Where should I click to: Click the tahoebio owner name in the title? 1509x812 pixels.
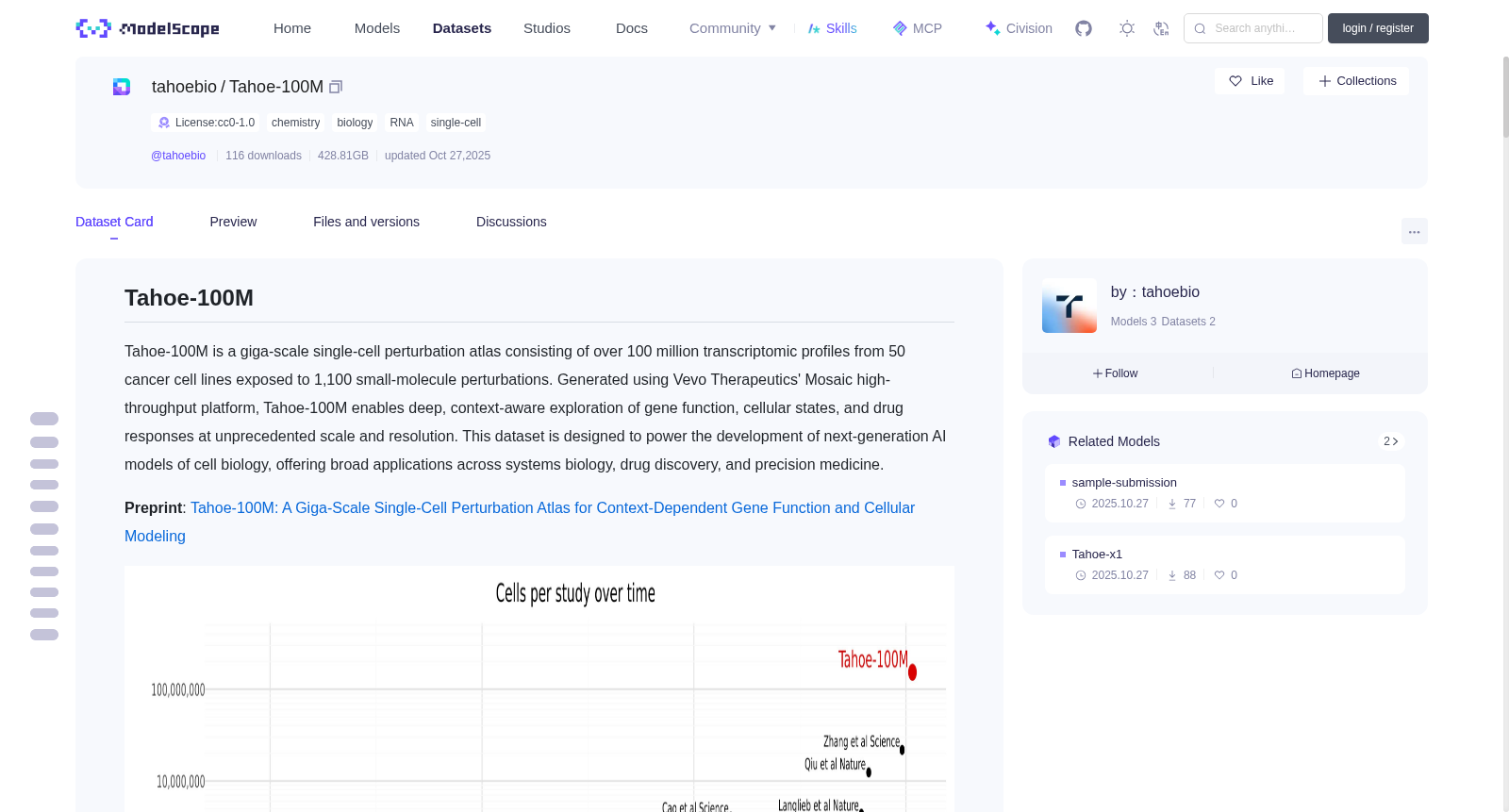[x=184, y=87]
